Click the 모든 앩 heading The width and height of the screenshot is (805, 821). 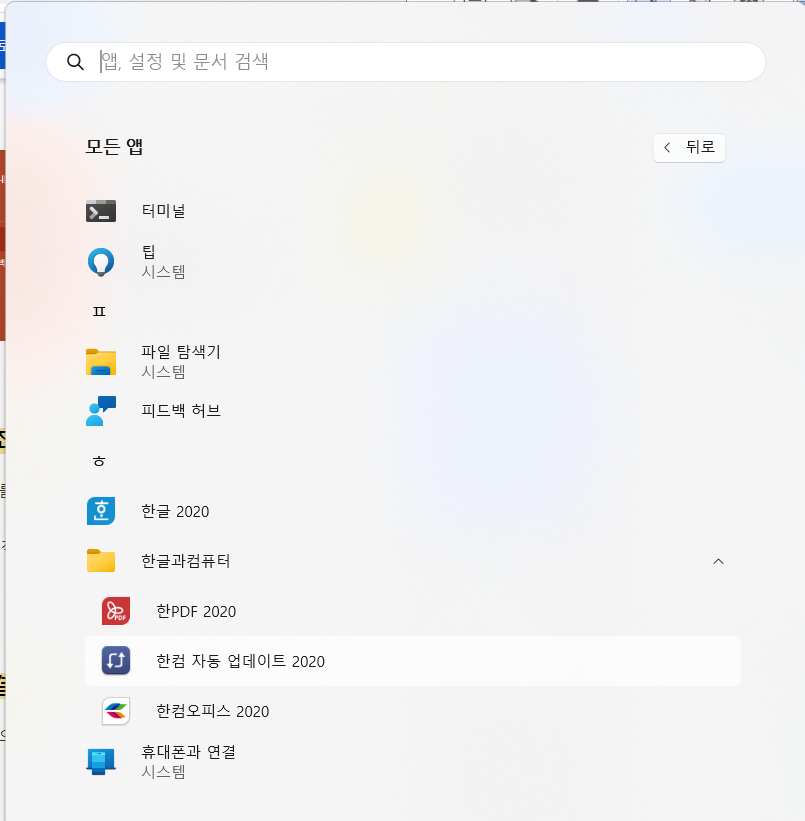pyautogui.click(x=114, y=147)
